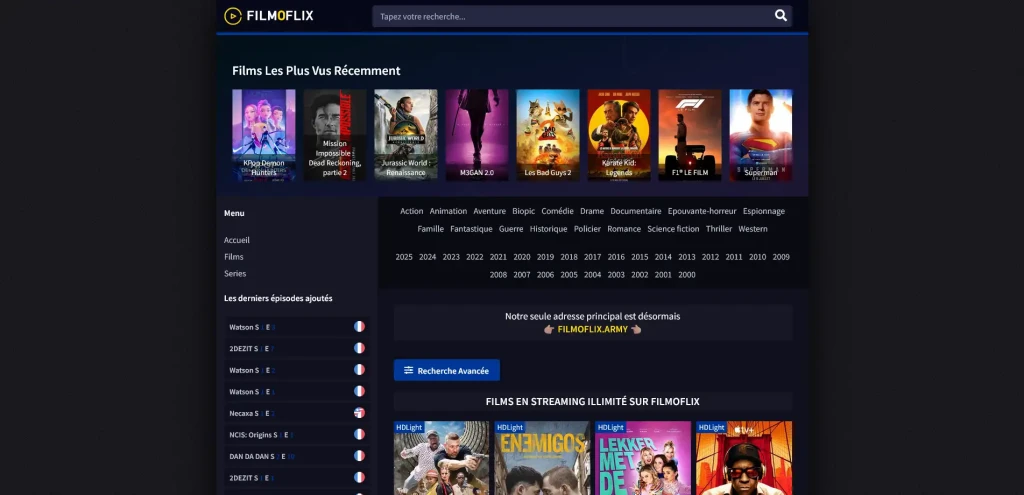Viewport: 1024px width, 495px height.
Task: Open the DAN DA DAN episode entry
Action: pyautogui.click(x=296, y=456)
